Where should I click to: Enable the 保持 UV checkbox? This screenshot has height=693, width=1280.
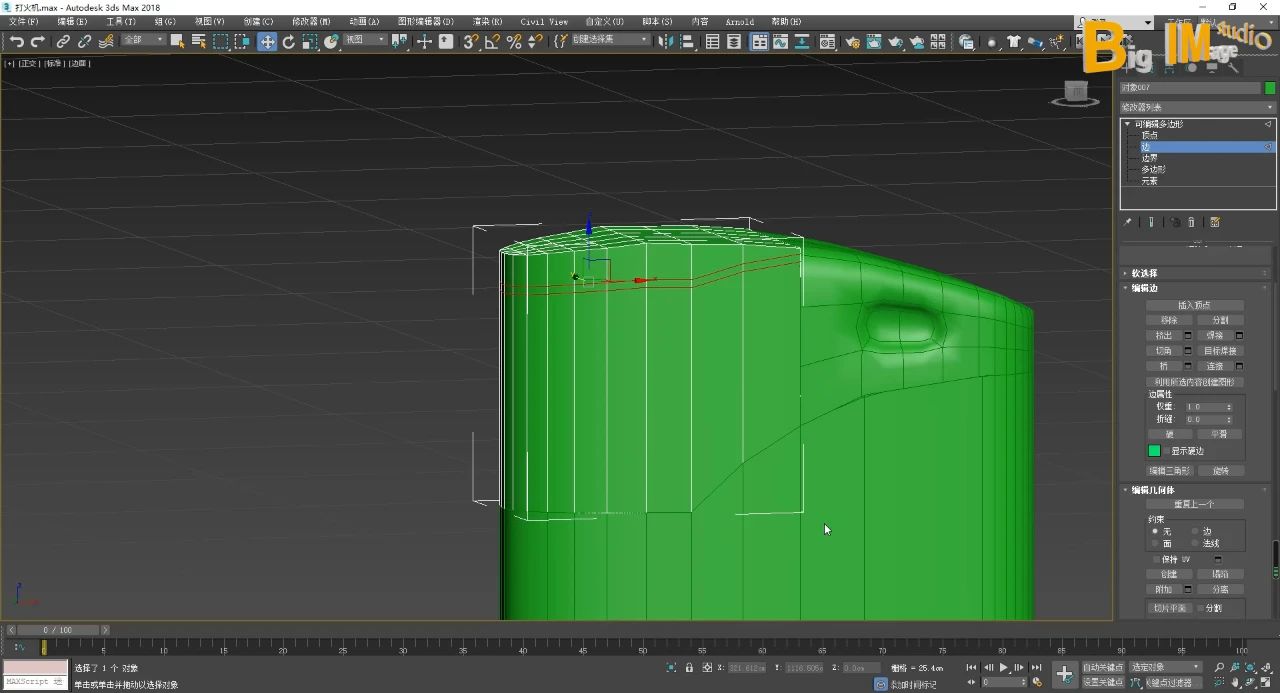(x=1157, y=559)
